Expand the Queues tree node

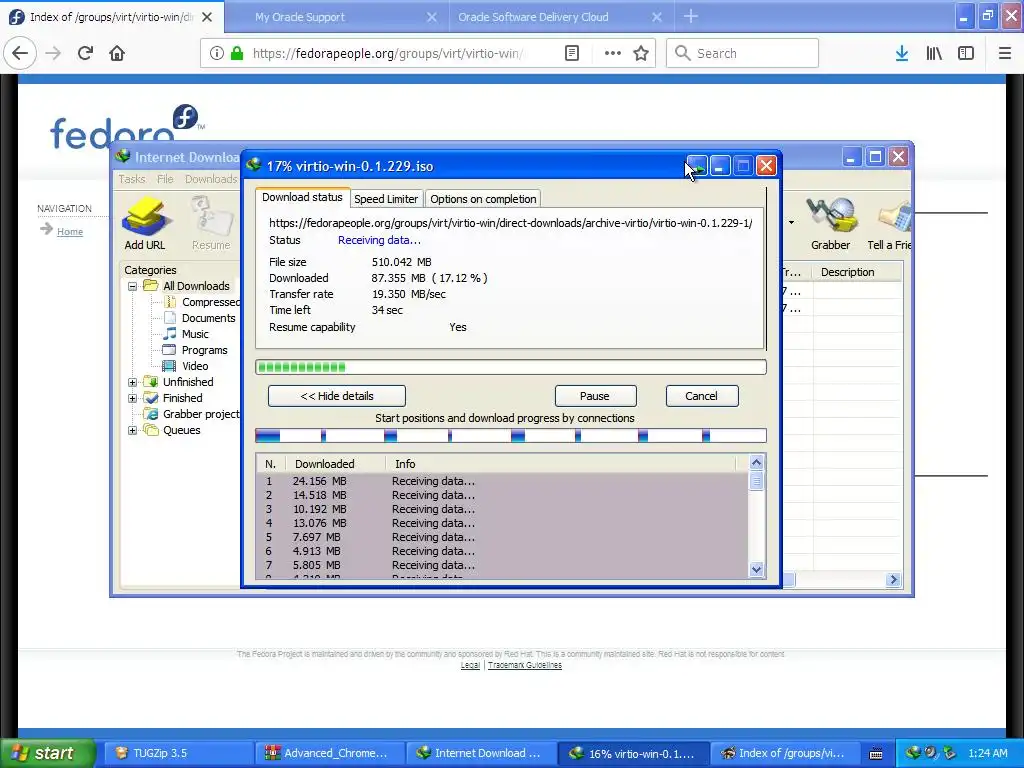coord(133,430)
